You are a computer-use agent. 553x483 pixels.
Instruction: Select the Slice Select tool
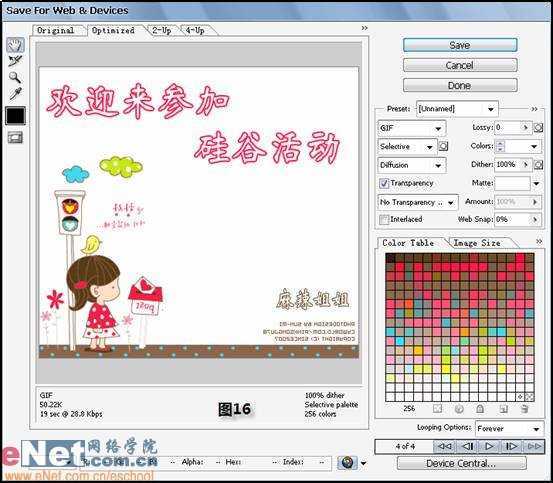[15, 61]
